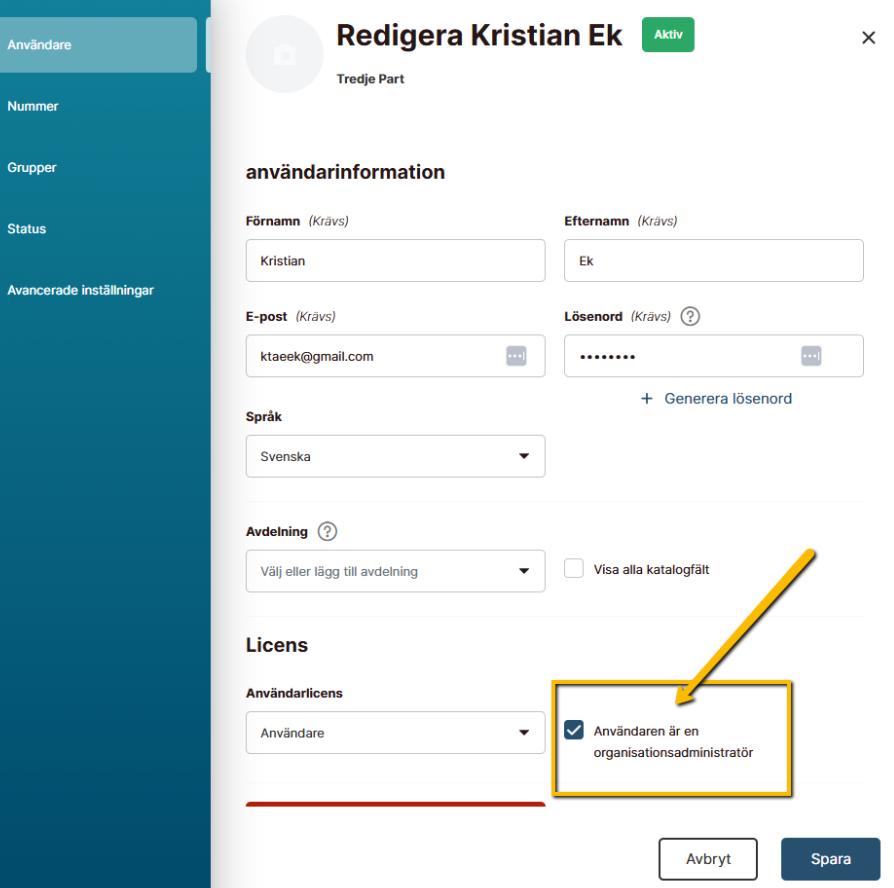Click the Avdelning help question mark icon
894x888 pixels.
[x=327, y=531]
